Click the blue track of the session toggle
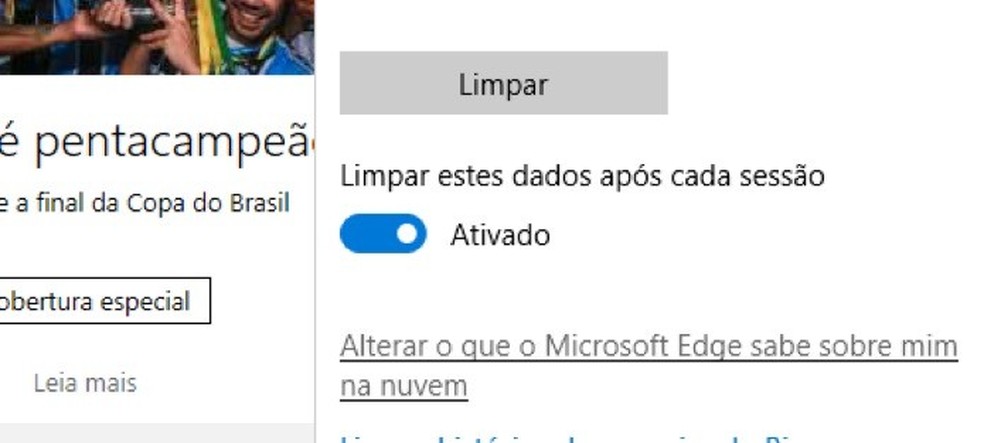 (x=364, y=233)
